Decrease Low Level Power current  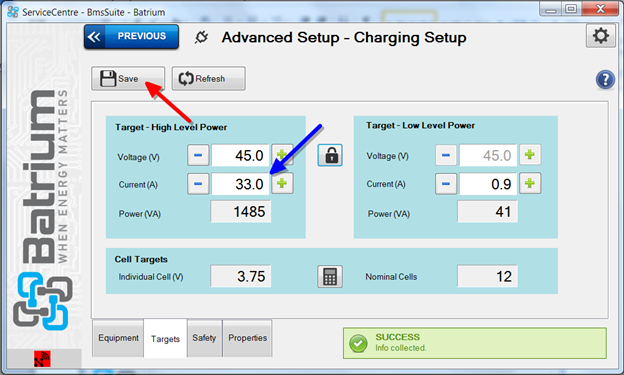(x=446, y=184)
